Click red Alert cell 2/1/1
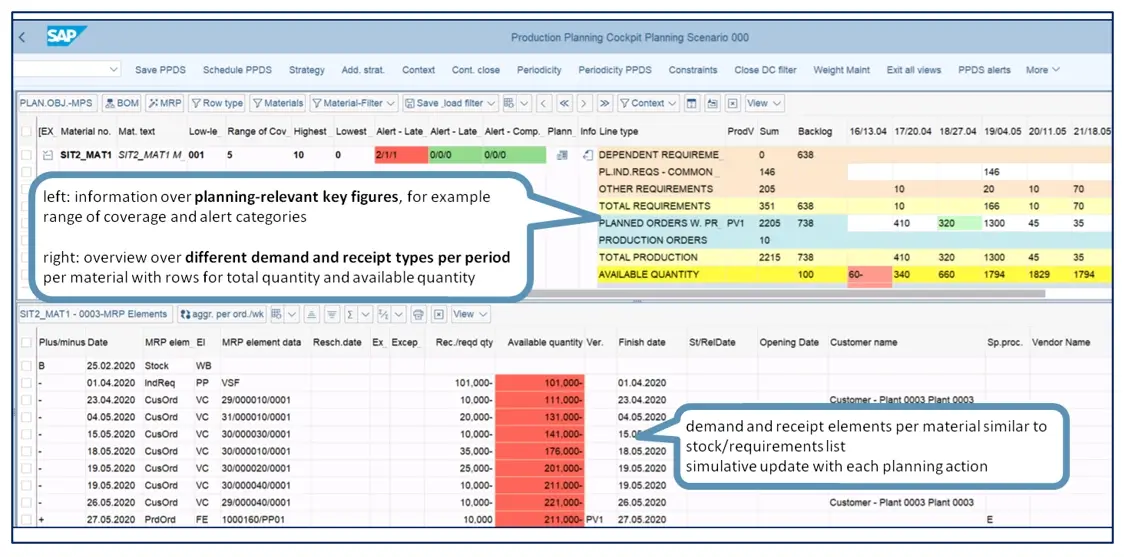This screenshot has width=1127, height=557. 401,155
